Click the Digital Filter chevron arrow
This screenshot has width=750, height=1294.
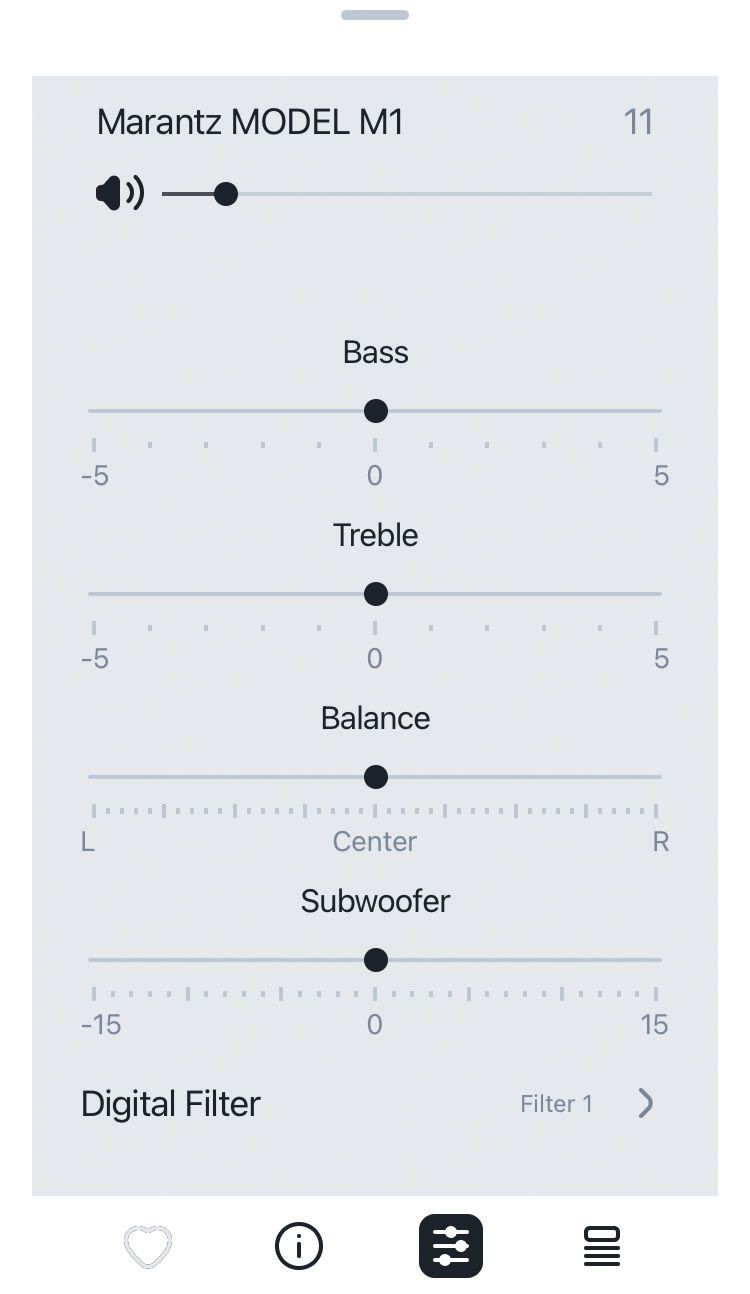pyautogui.click(x=646, y=1103)
